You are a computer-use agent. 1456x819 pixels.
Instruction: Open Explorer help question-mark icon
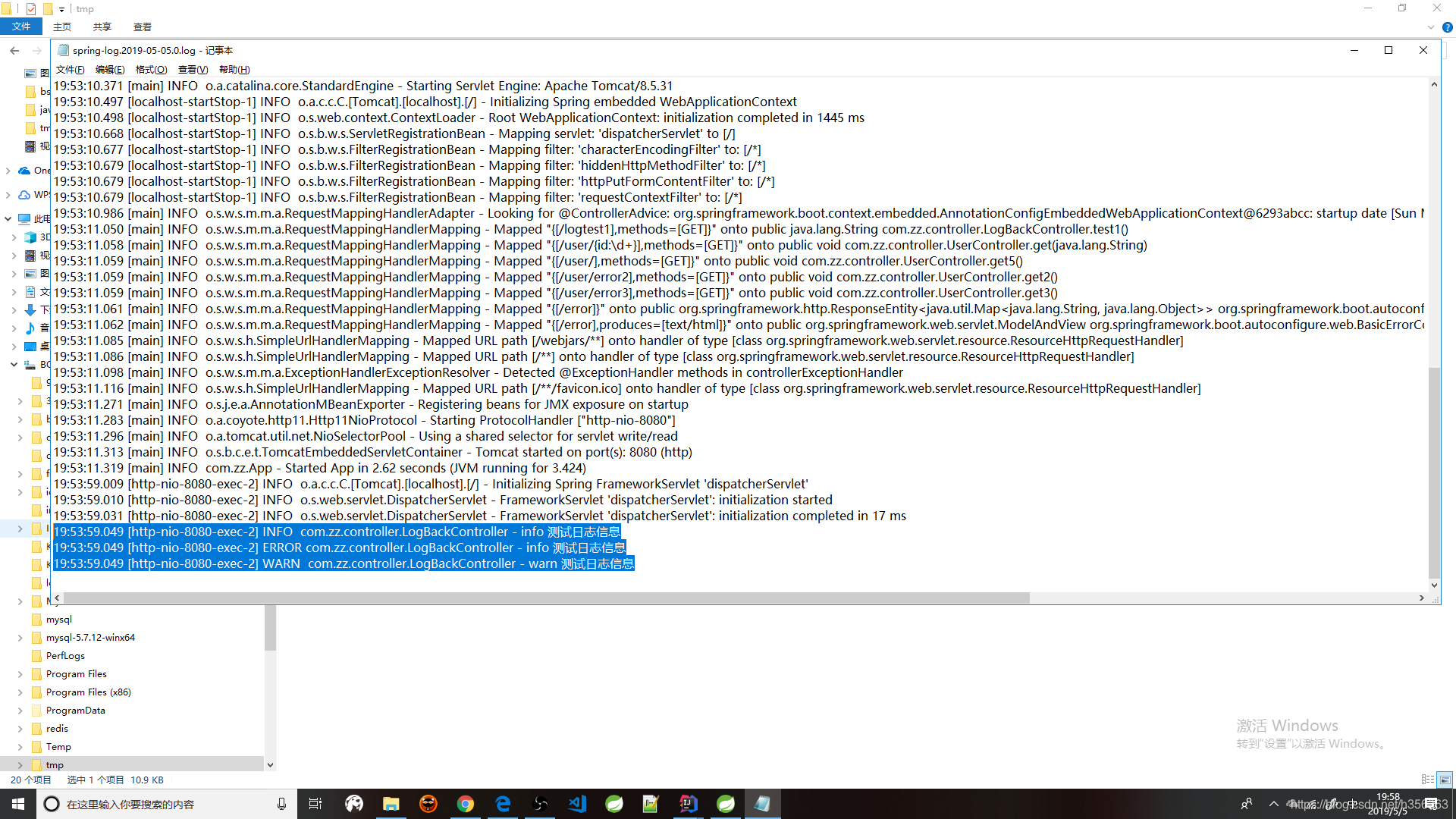point(1447,27)
